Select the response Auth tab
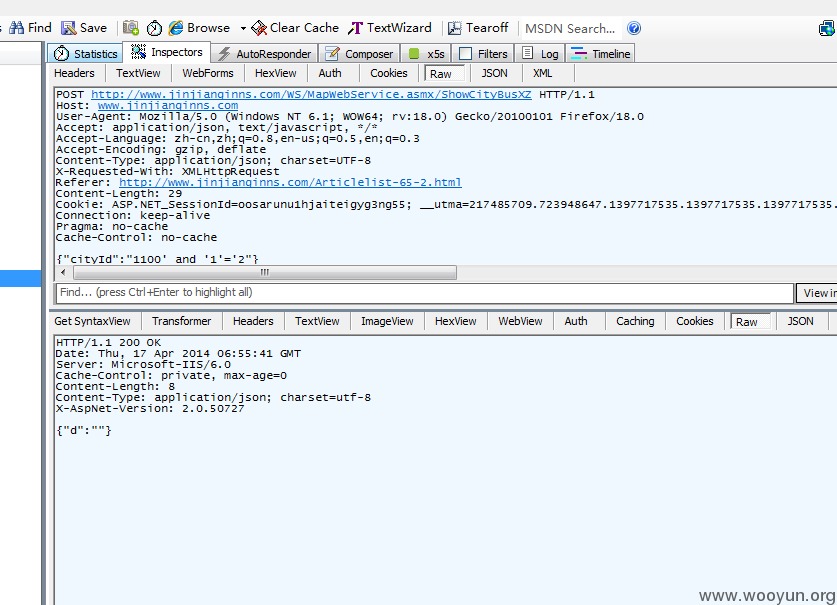The width and height of the screenshot is (837, 605). pyautogui.click(x=576, y=321)
